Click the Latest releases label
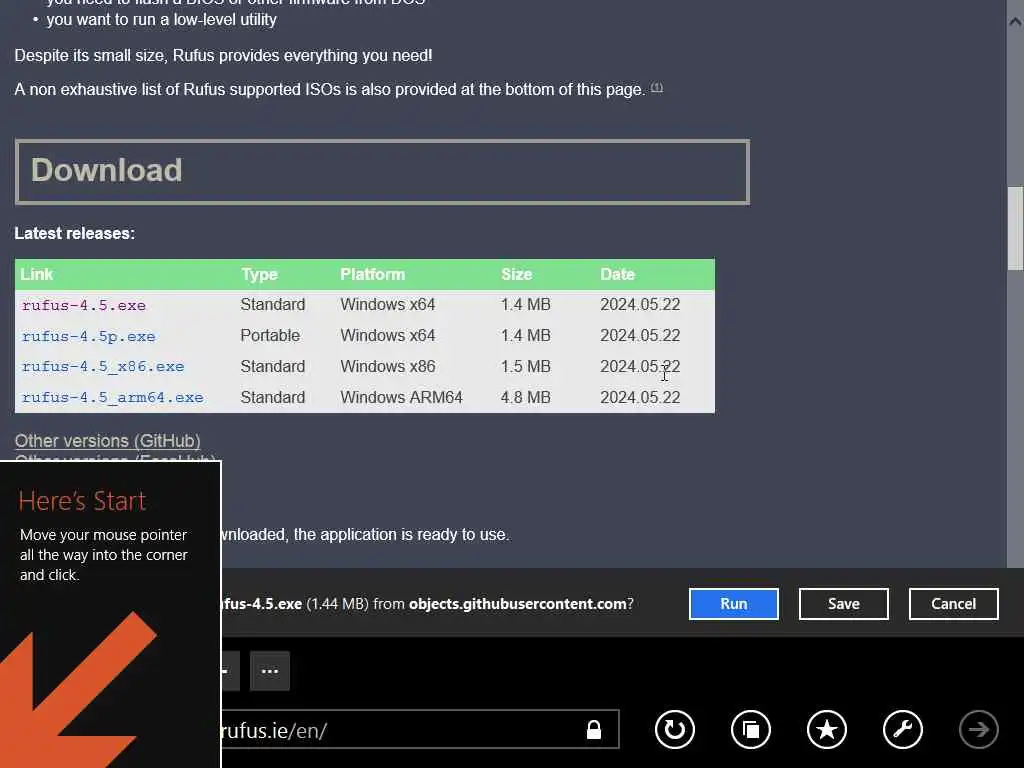Screen dimensions: 1024x768 click(x=74, y=233)
